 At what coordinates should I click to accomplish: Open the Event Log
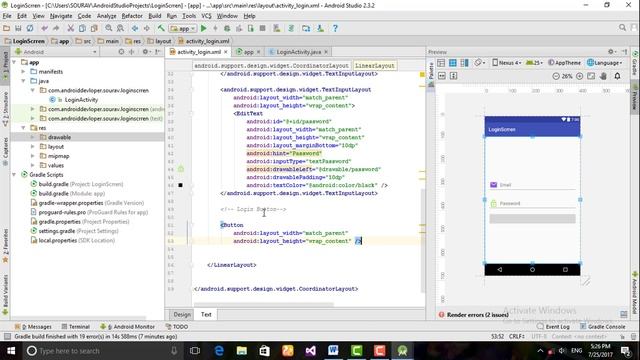[553, 327]
